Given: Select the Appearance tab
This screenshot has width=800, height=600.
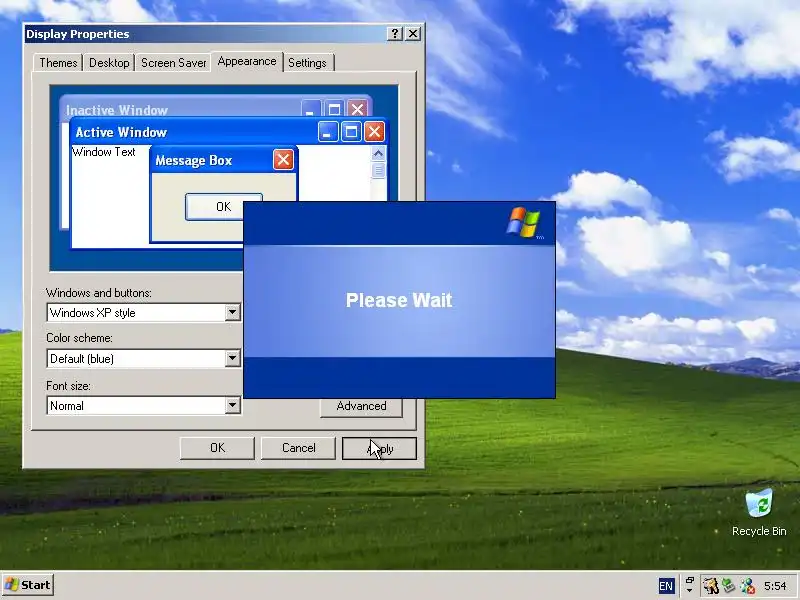Looking at the screenshot, I should tap(247, 61).
